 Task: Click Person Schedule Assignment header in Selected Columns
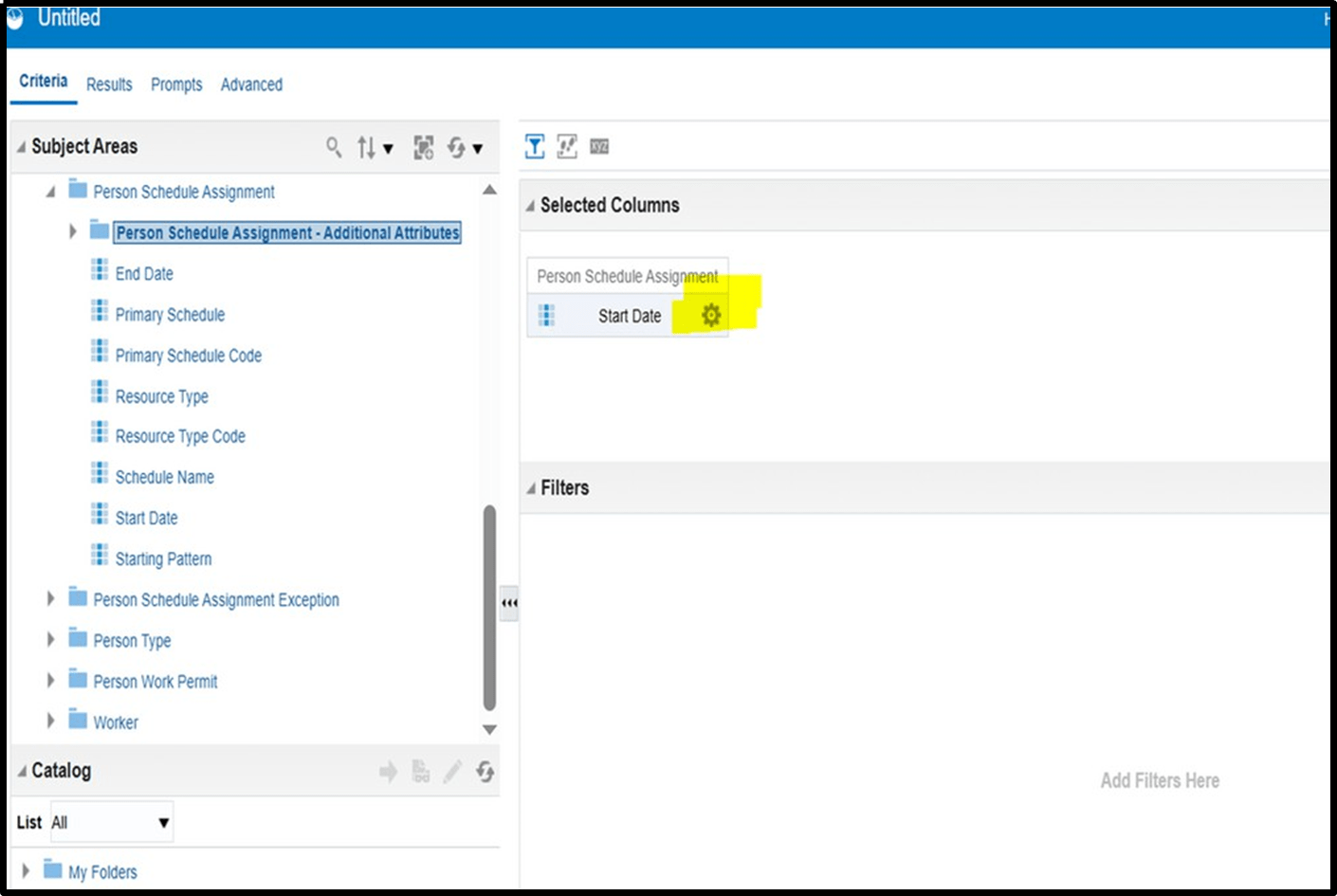pos(627,276)
